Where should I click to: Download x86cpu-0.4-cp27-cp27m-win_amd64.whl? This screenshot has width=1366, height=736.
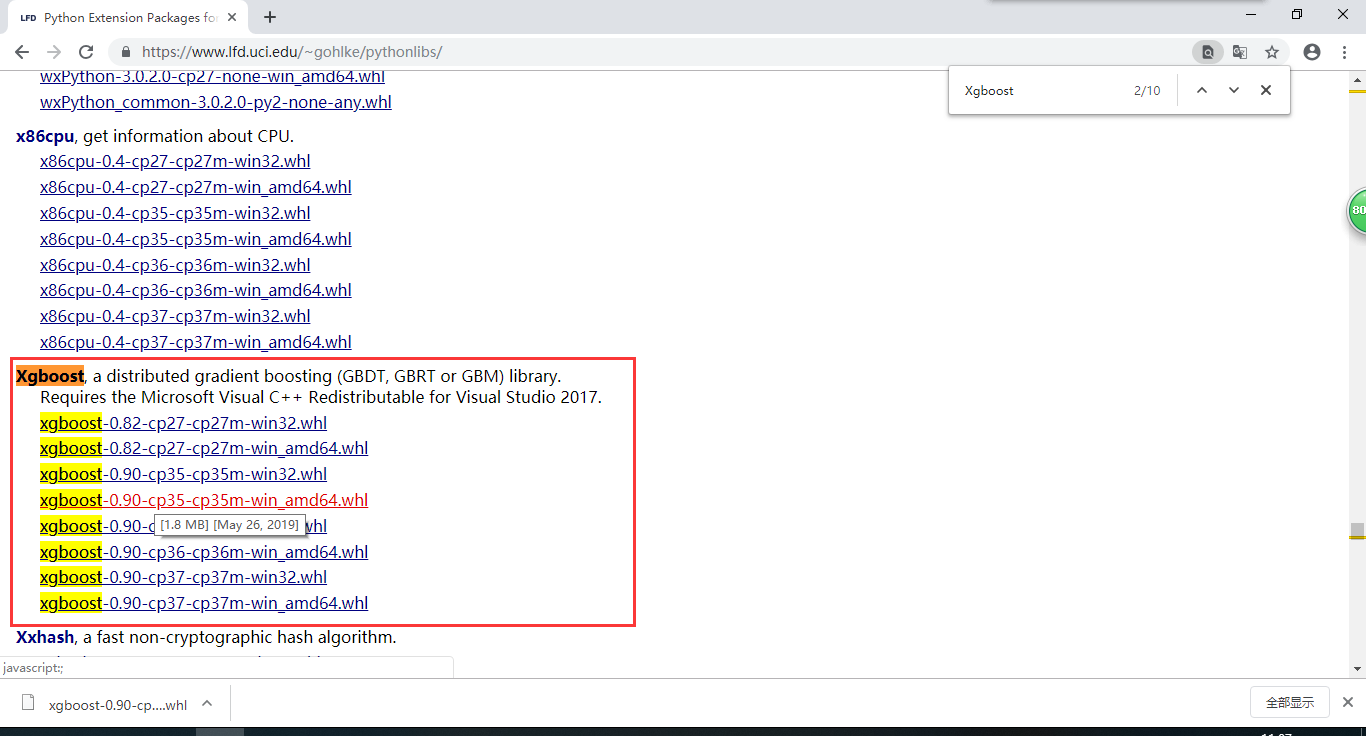pyautogui.click(x=196, y=187)
